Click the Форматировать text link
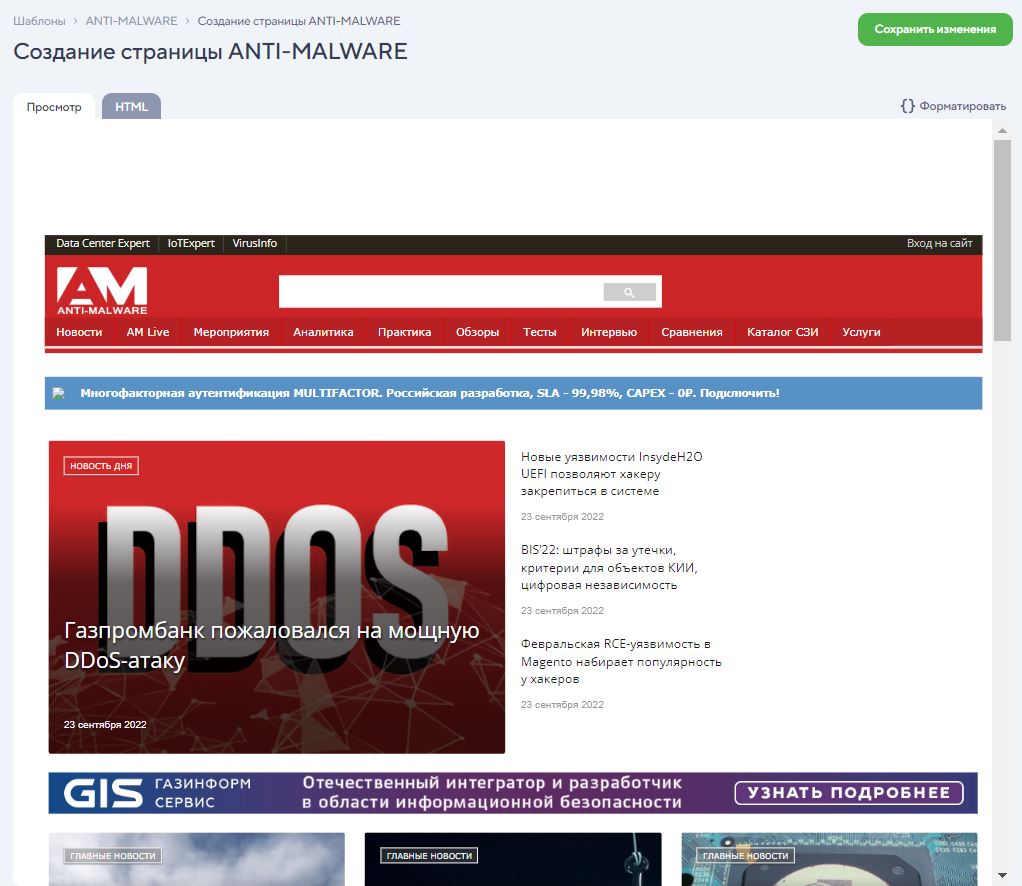 962,106
